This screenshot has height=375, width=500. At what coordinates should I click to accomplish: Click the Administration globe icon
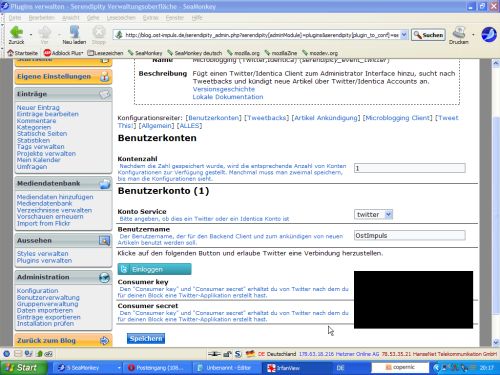[104, 277]
